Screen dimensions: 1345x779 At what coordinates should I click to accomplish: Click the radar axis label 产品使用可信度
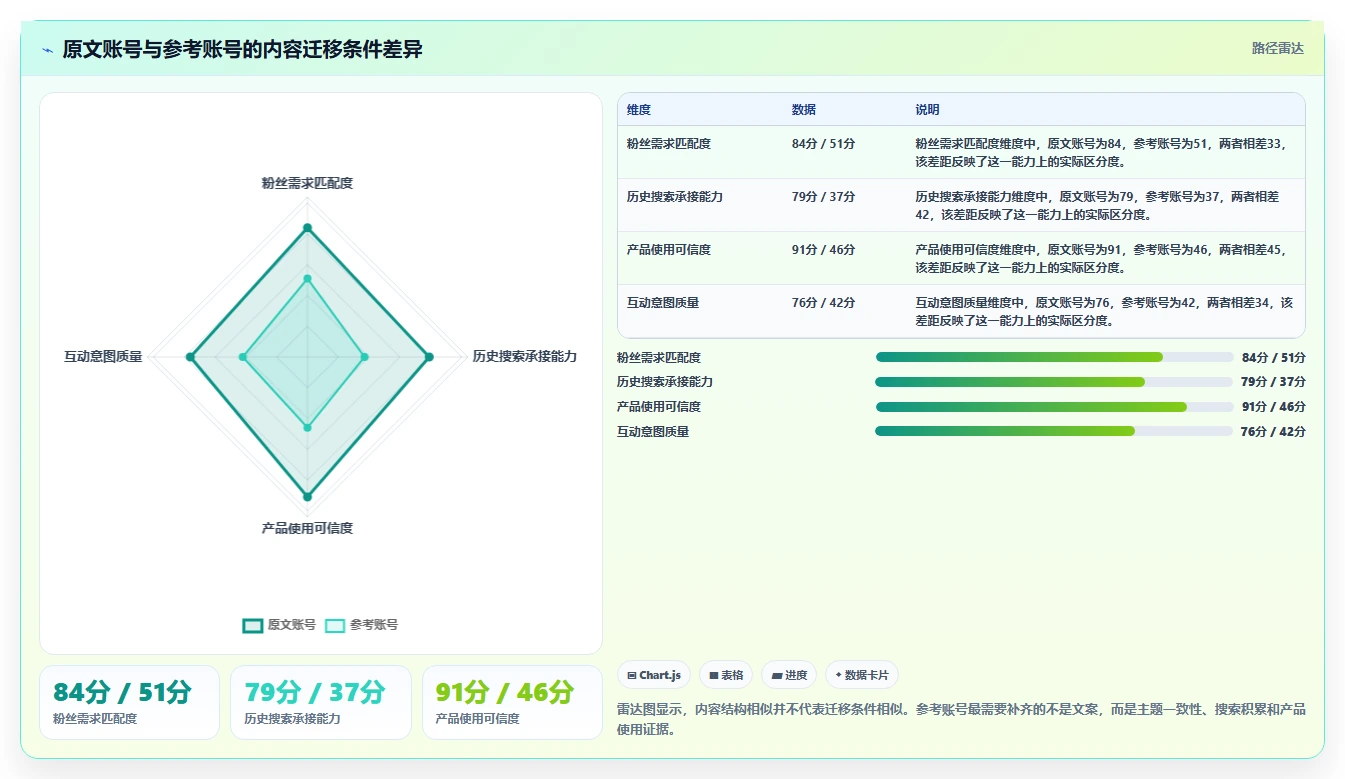[307, 528]
